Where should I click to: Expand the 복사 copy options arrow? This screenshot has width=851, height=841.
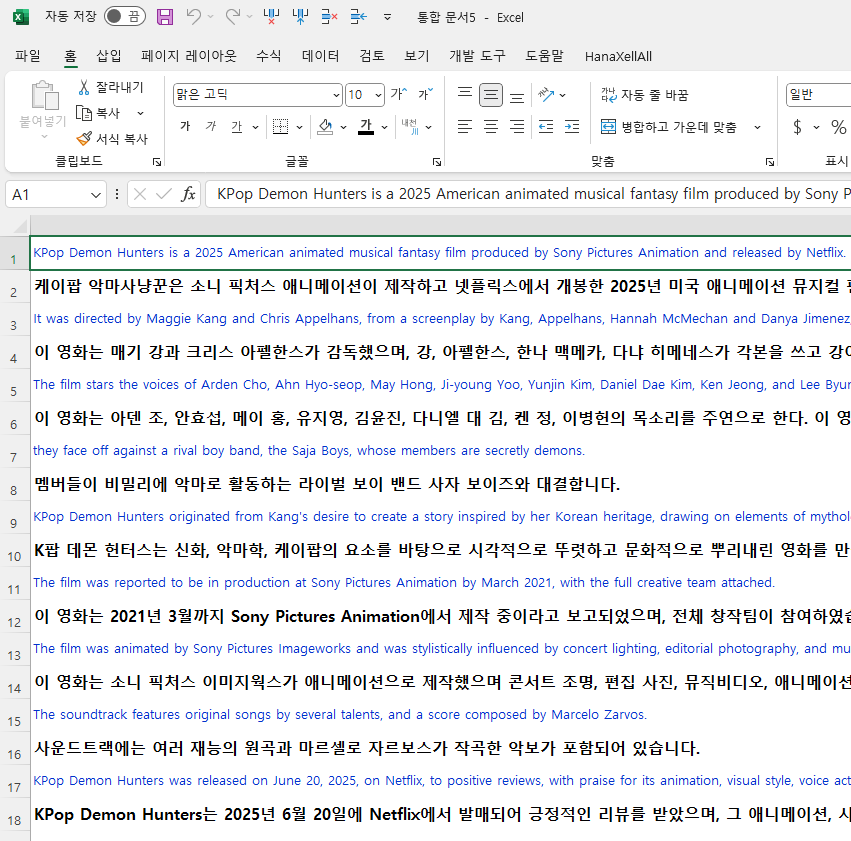click(141, 113)
